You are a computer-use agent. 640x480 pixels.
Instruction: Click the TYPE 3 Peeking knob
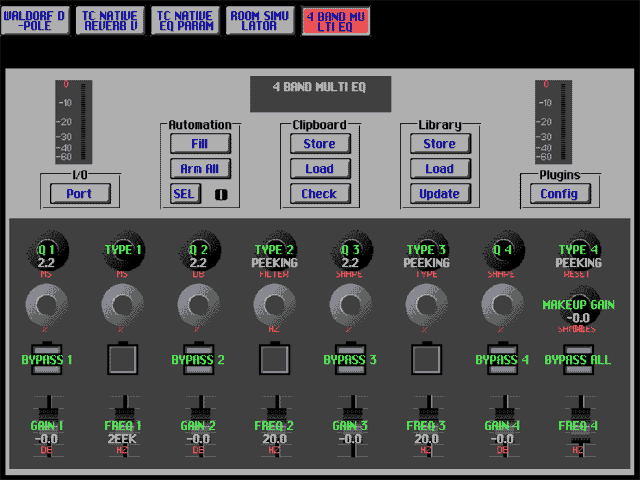427,251
